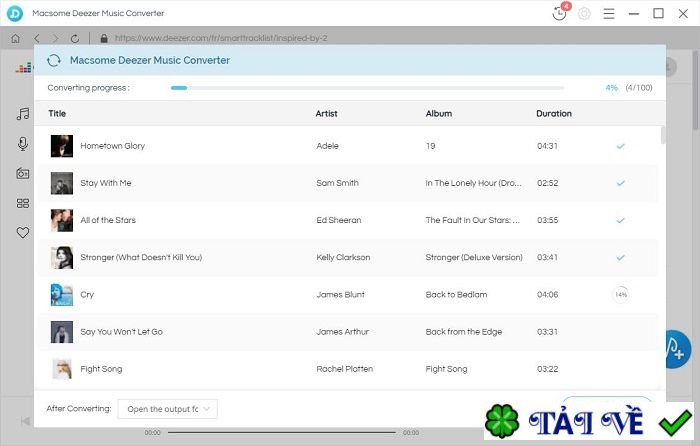
Task: Open the music note sidebar icon
Action: click(23, 114)
